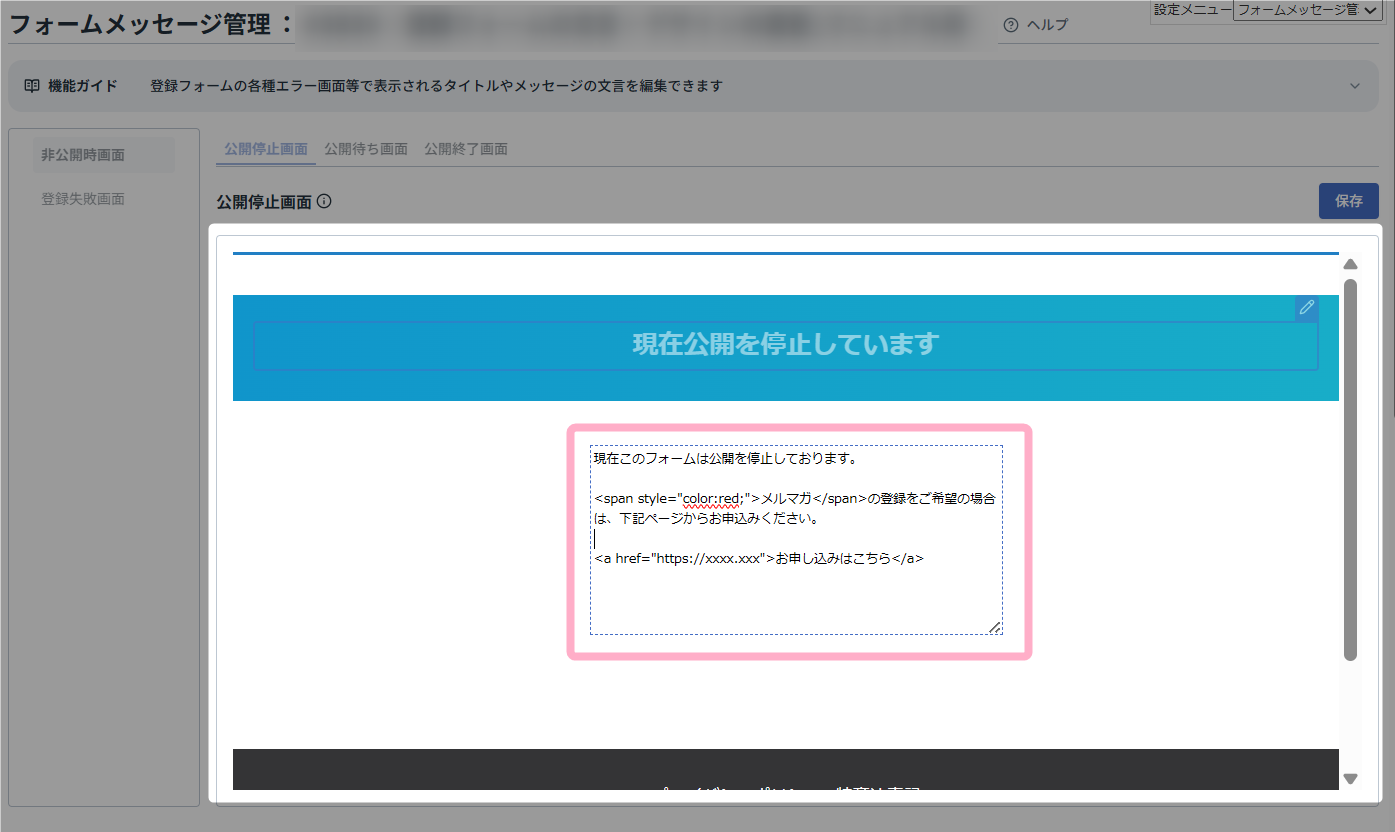Click the textarea resize handle corner

(994, 626)
